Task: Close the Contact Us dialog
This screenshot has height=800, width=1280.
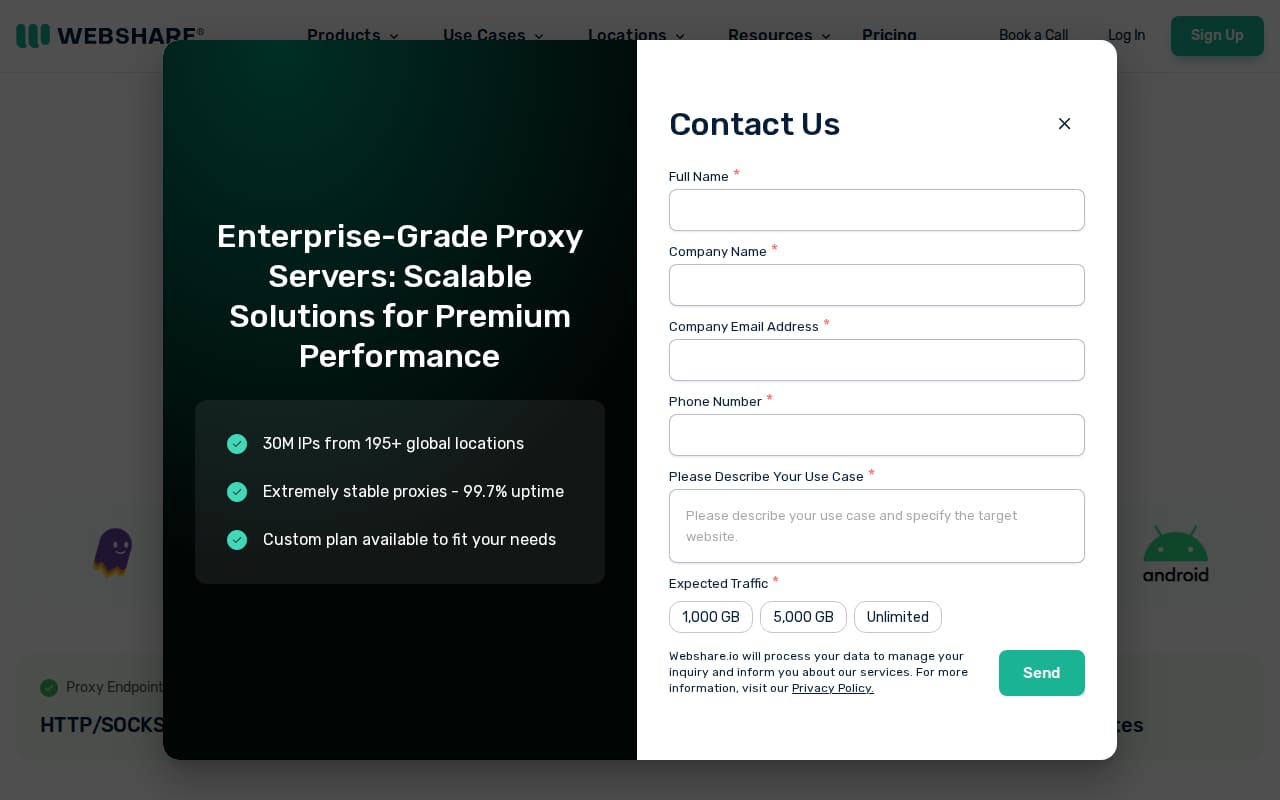Action: (1064, 124)
